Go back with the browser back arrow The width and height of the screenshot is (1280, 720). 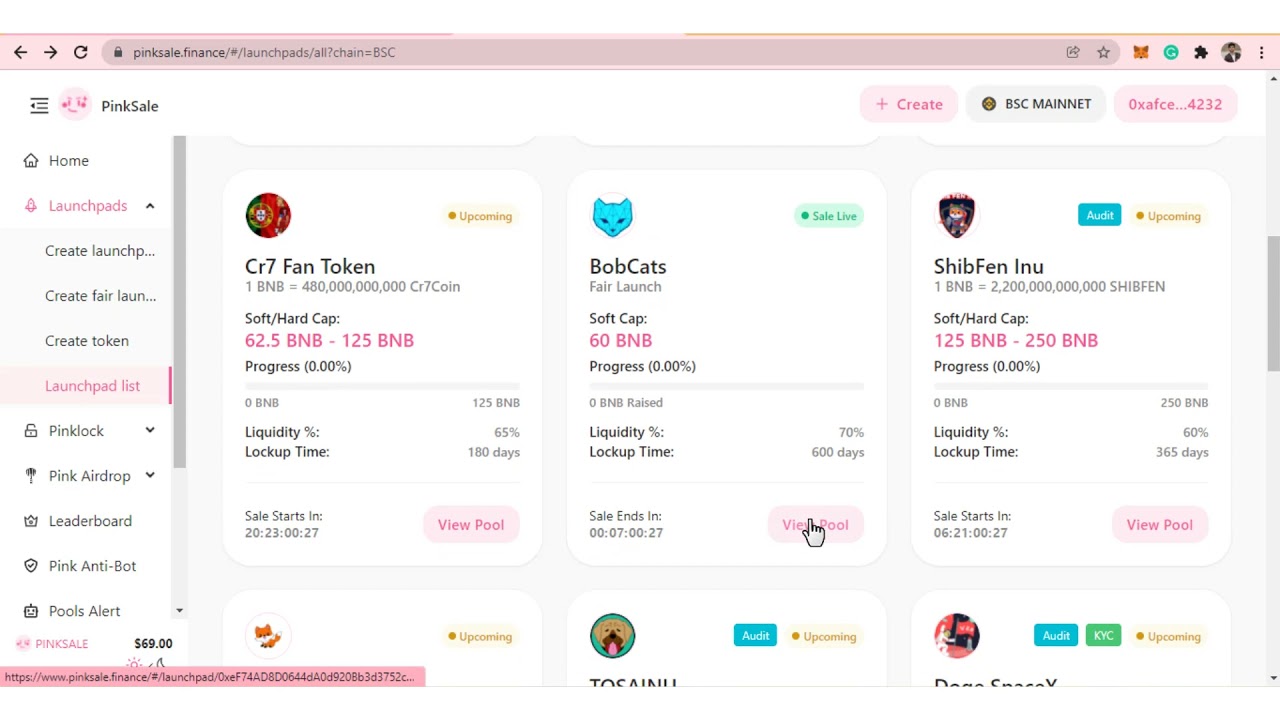click(21, 52)
